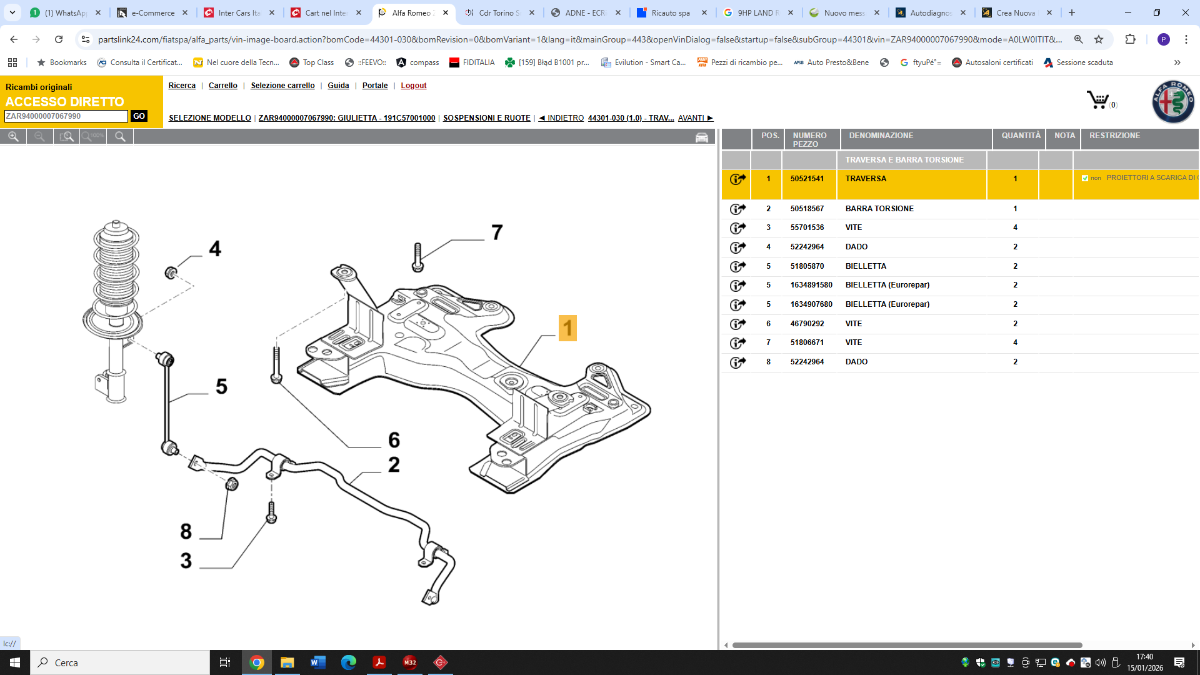Click the first zoom-in magnifier icon

coord(13,136)
